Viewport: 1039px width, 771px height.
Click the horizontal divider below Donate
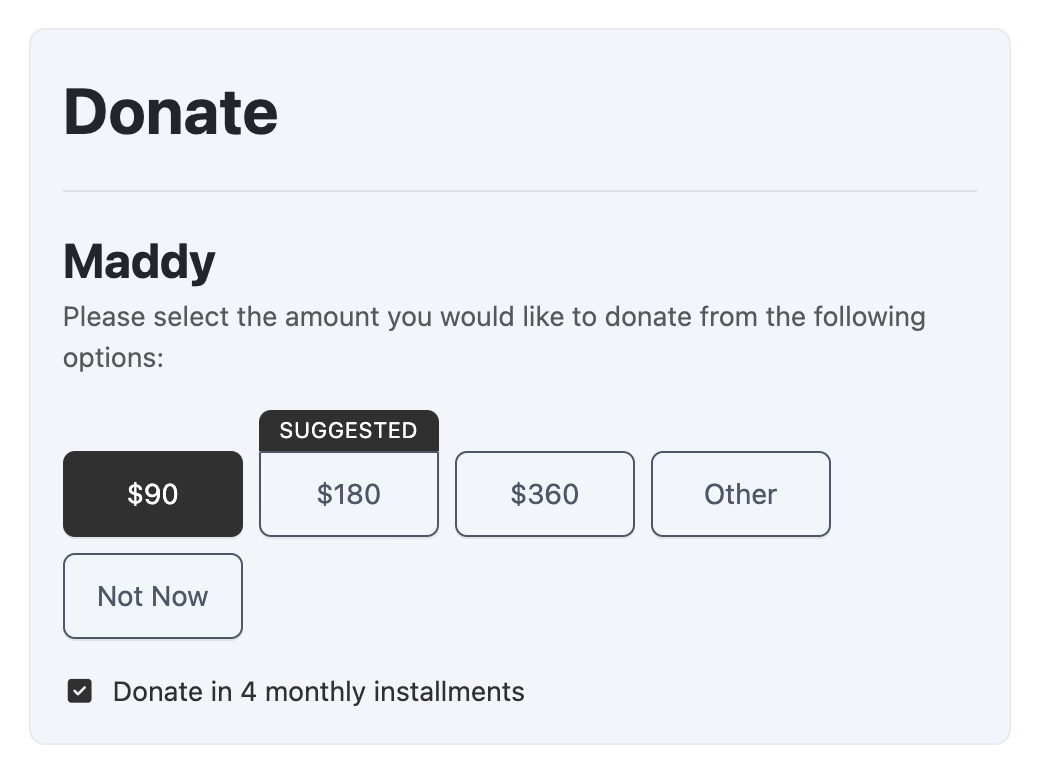pyautogui.click(x=520, y=190)
